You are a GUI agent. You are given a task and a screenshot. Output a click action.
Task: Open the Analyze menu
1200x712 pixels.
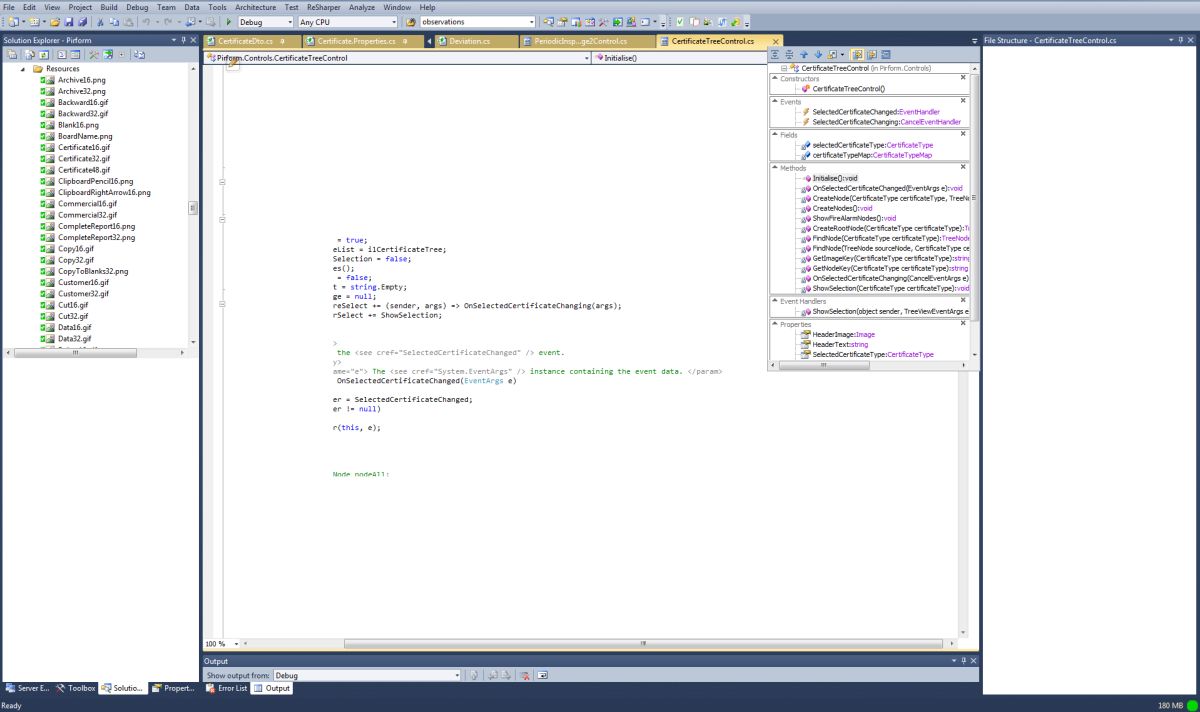pyautogui.click(x=362, y=7)
